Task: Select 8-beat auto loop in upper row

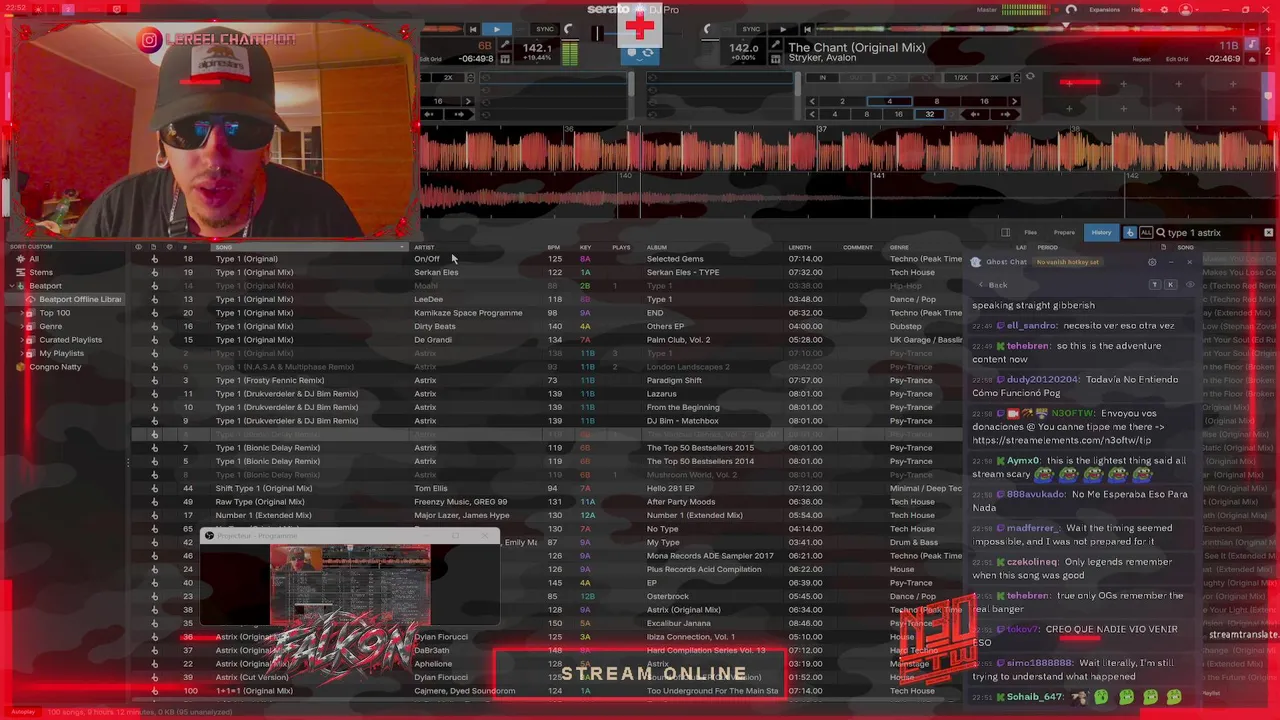Action: click(x=936, y=101)
